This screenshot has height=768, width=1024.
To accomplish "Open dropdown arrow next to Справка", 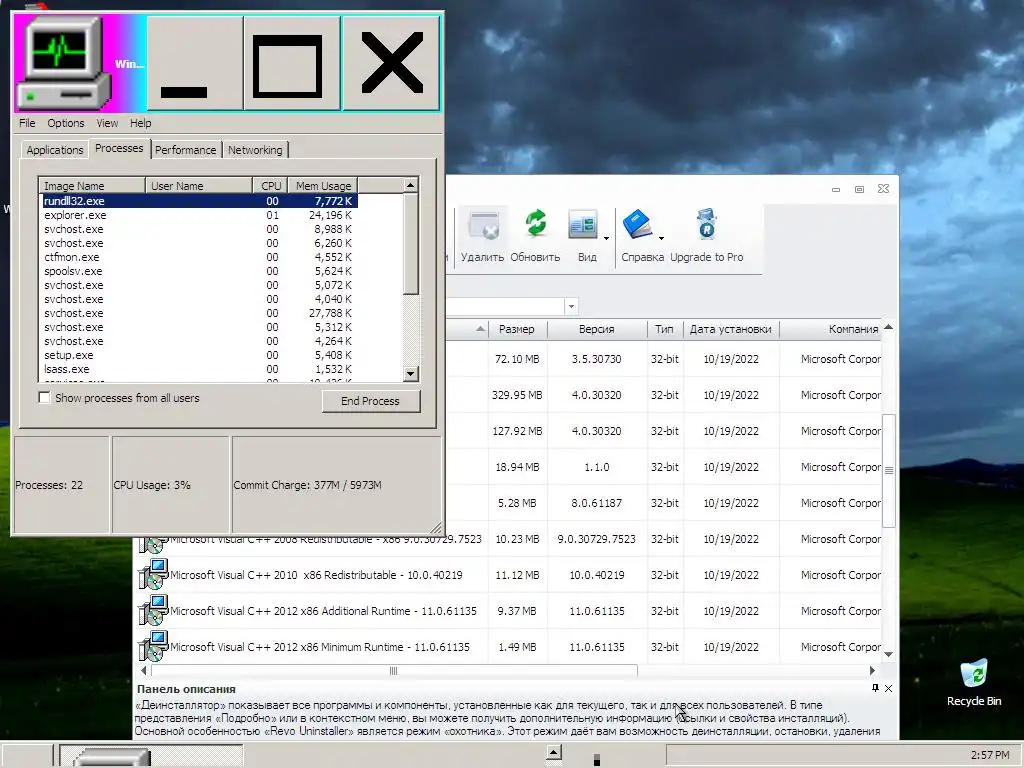I will pyautogui.click(x=661, y=238).
